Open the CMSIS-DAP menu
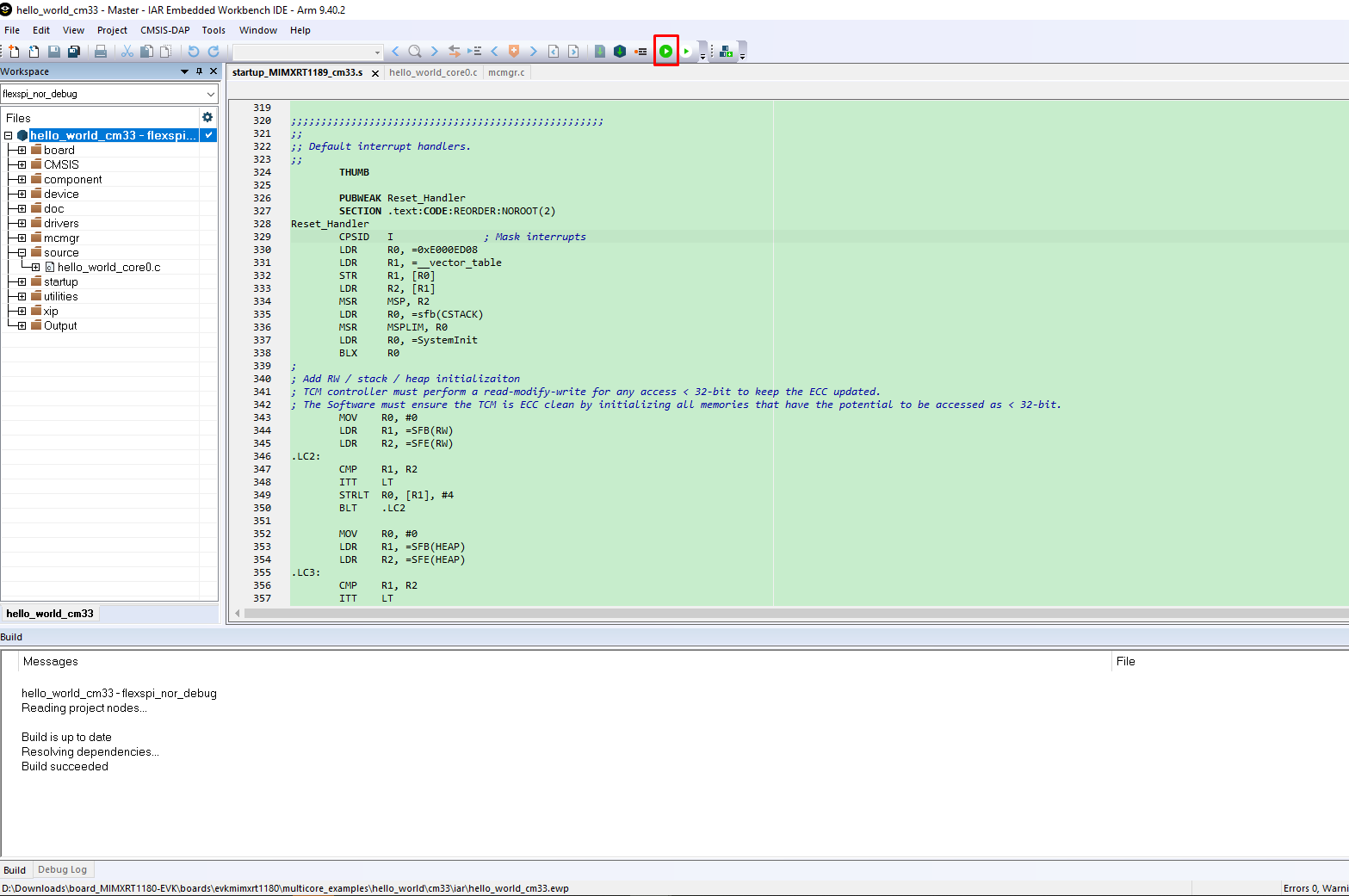Image resolution: width=1349 pixels, height=896 pixels. click(164, 30)
